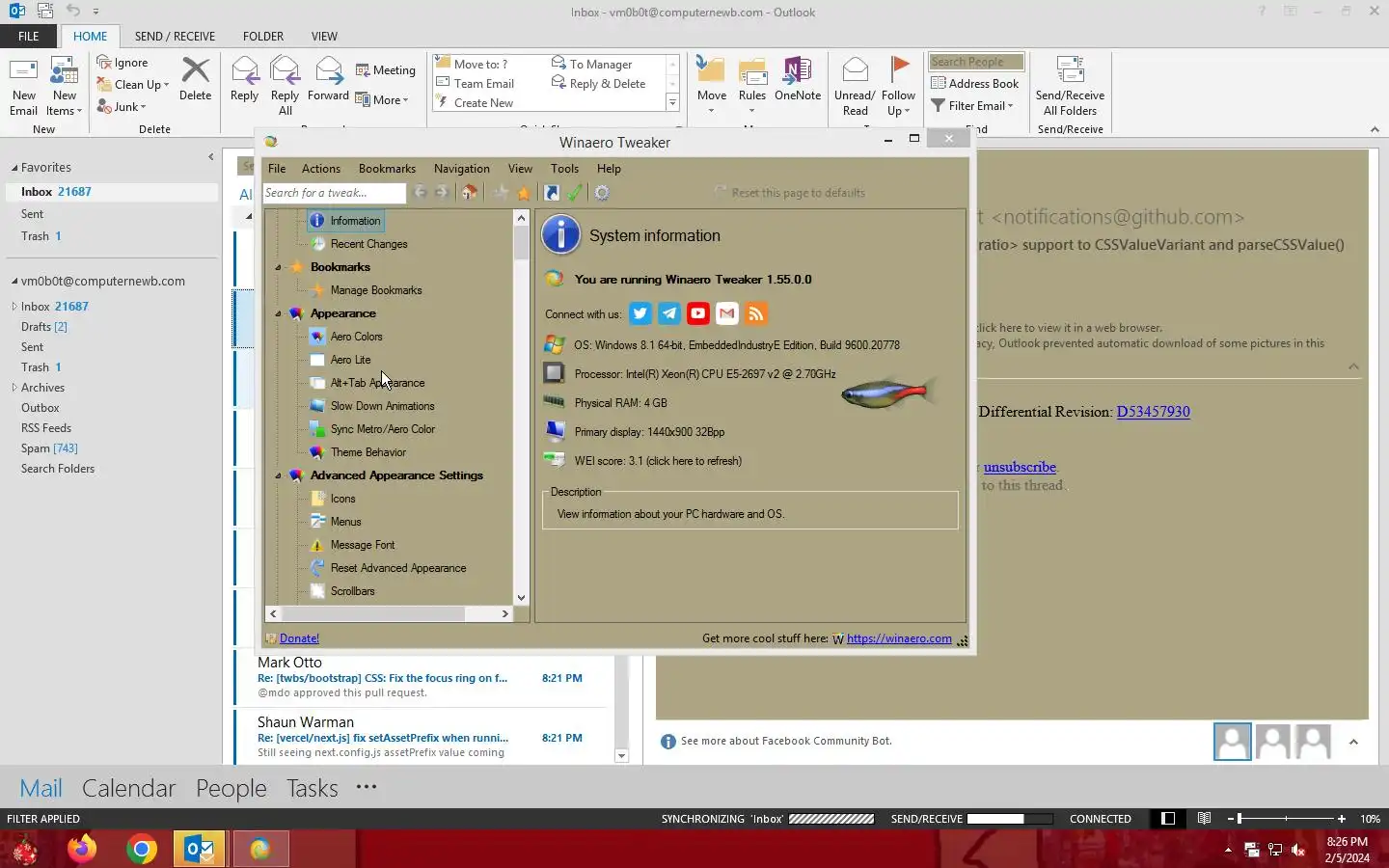
Task: Open Winaero Tweaker Actions menu
Action: point(321,169)
